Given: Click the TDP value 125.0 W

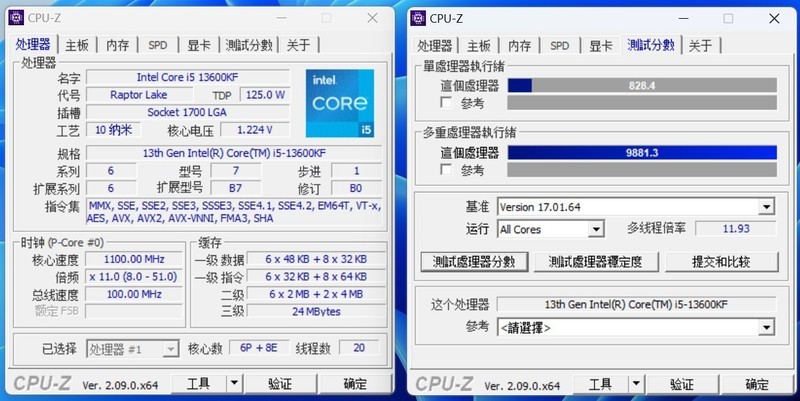Looking at the screenshot, I should 265,95.
